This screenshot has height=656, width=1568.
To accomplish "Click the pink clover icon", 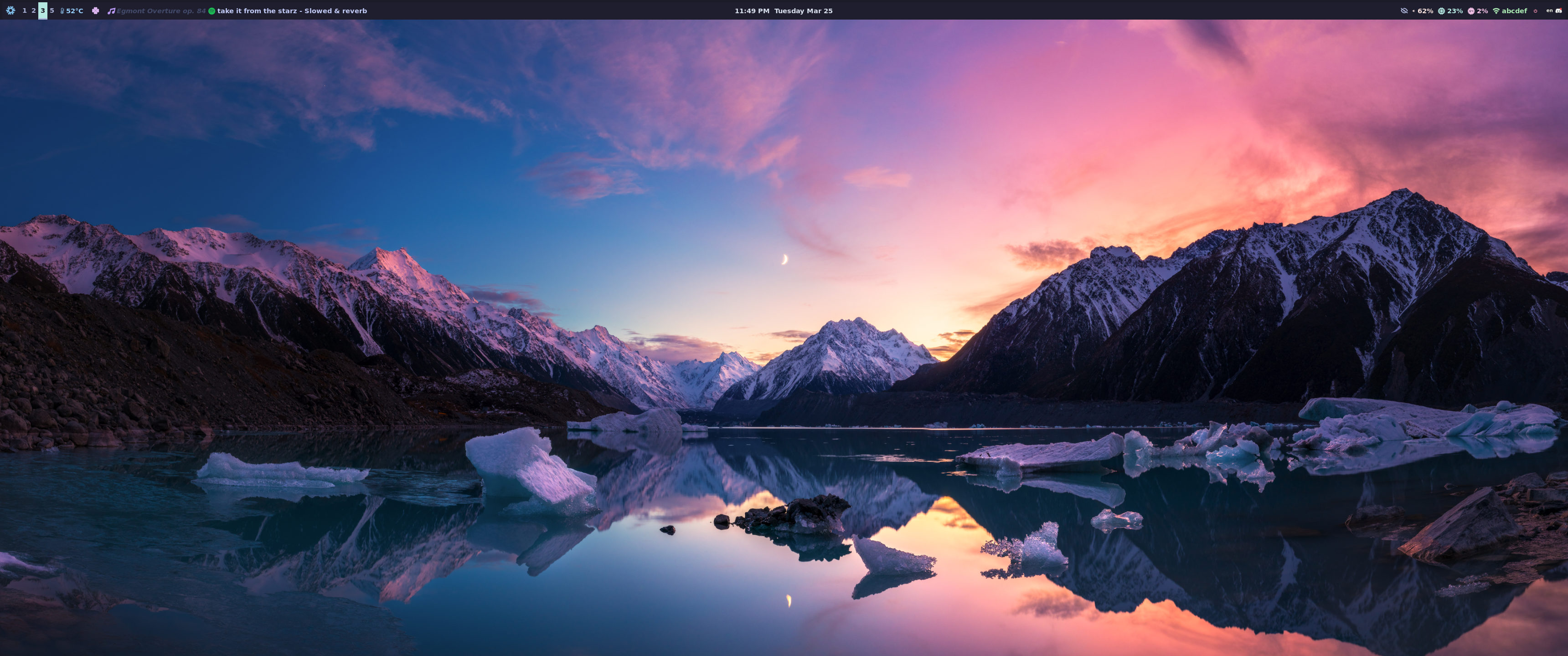I will [96, 10].
